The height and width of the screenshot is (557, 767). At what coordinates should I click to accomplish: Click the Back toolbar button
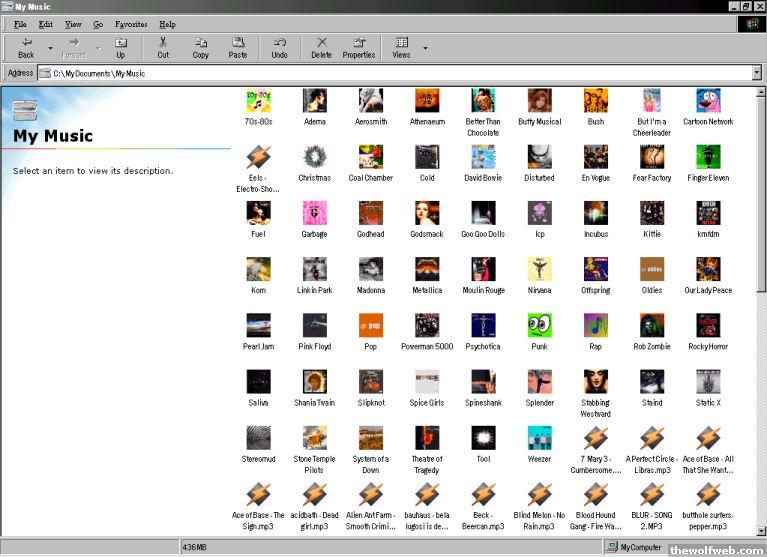pyautogui.click(x=26, y=47)
